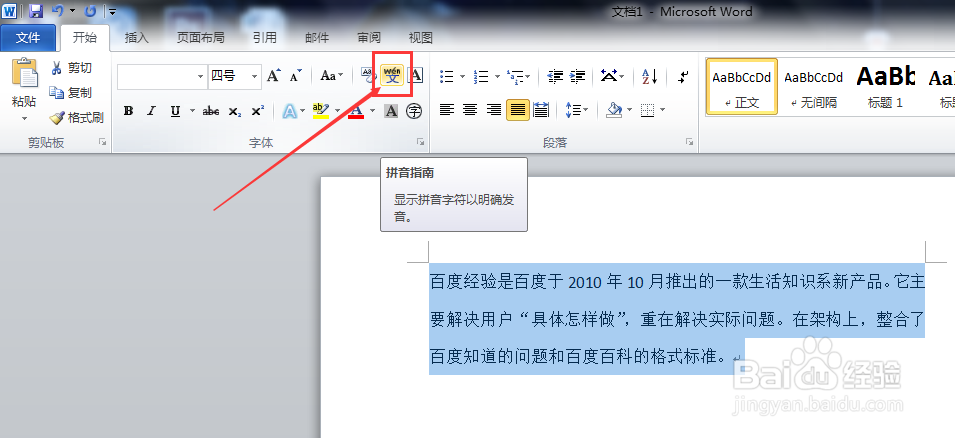Apply character border with boxed A icon
The image size is (955, 438).
click(x=415, y=76)
